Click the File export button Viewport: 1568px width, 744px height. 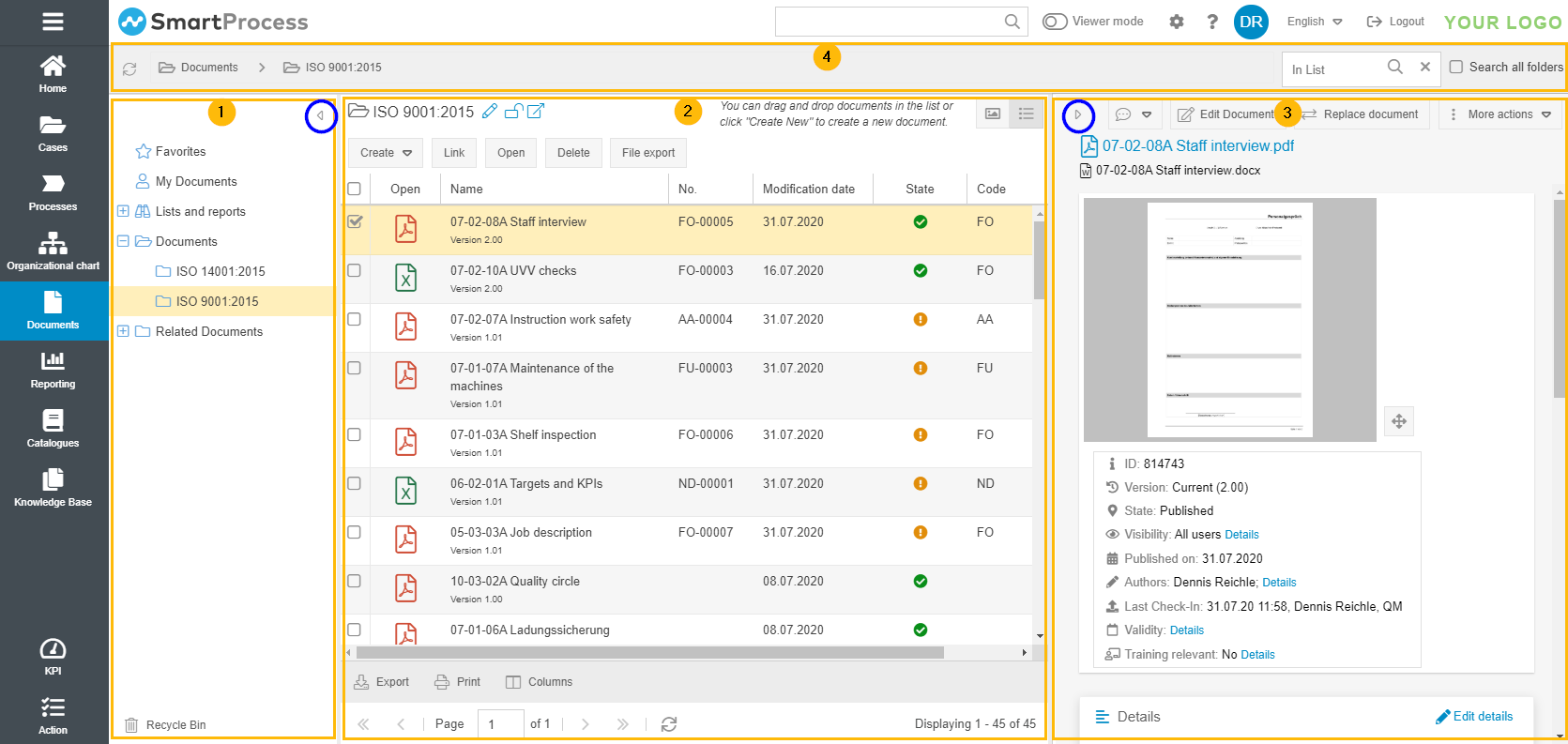[647, 153]
